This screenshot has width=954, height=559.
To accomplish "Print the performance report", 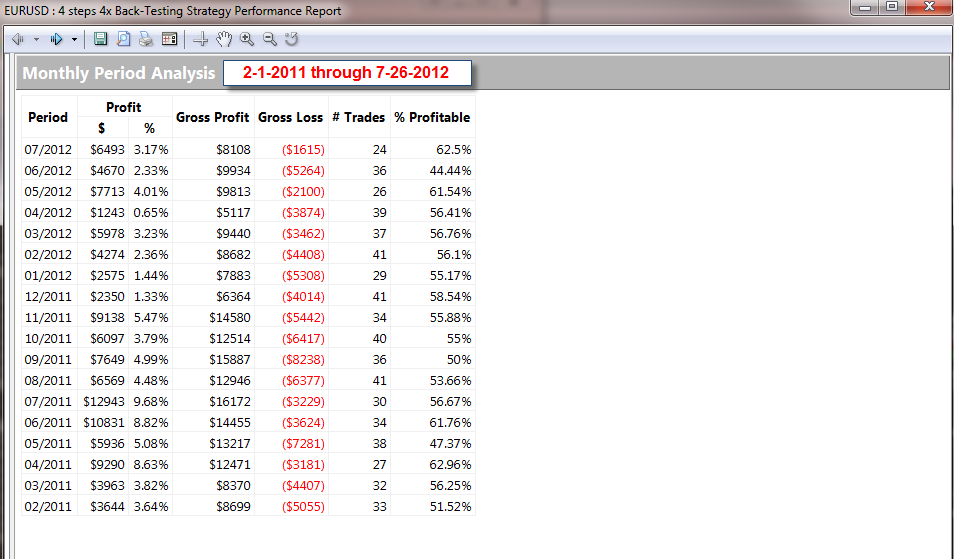I will [146, 39].
